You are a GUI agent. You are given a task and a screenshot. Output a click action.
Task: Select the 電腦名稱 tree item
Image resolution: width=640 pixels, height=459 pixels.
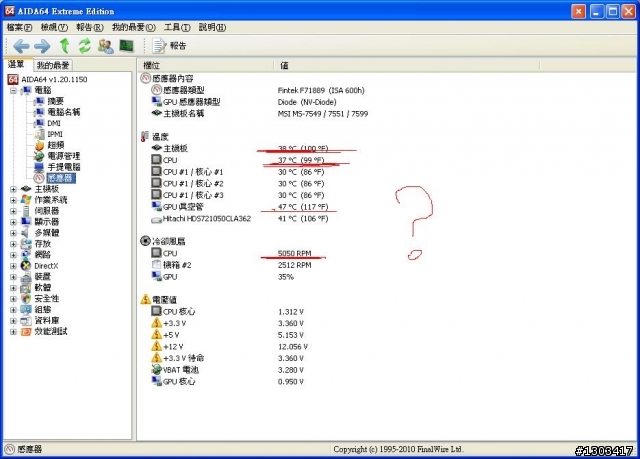64,112
